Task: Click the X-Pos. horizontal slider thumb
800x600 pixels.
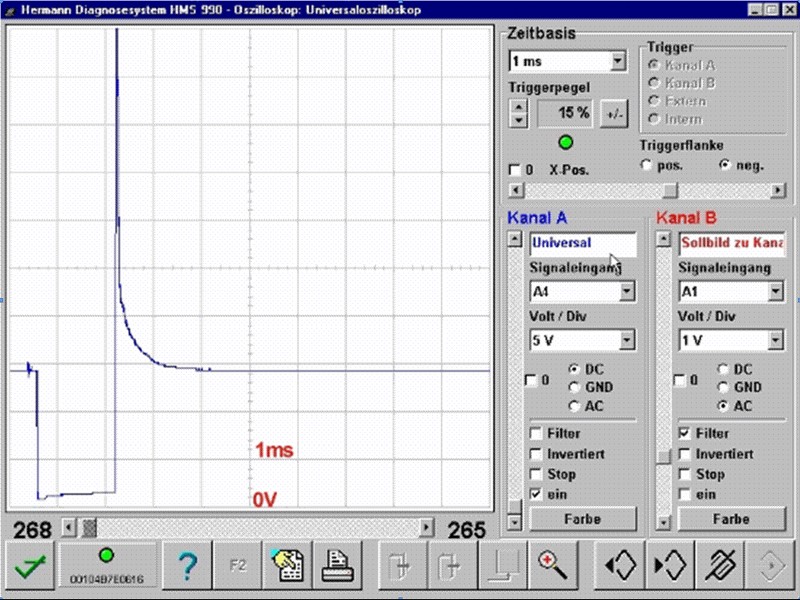Action: (670, 191)
